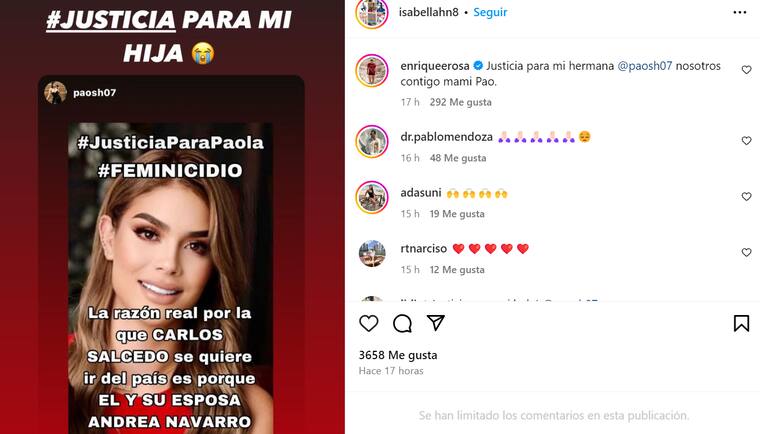The height and width of the screenshot is (434, 760).
Task: Open enriqueerosa profile picture
Action: click(x=372, y=71)
